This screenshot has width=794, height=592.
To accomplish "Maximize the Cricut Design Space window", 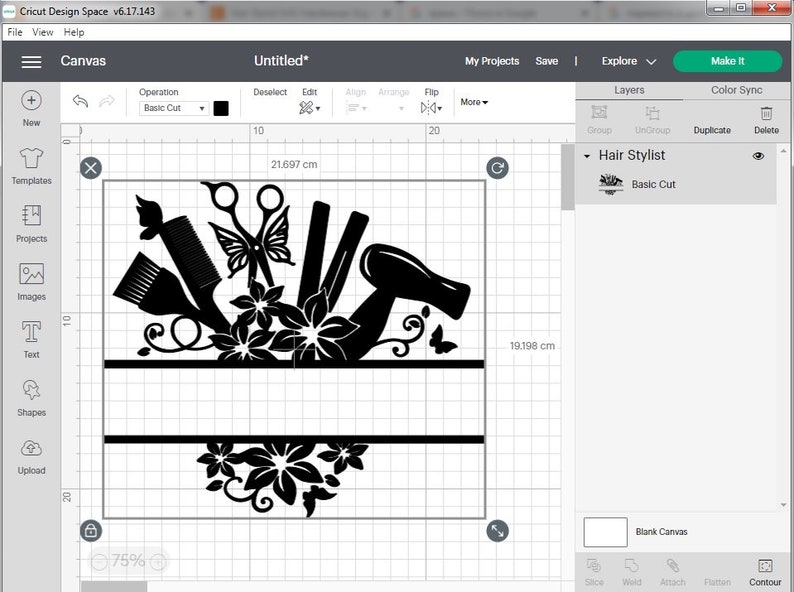I will pyautogui.click(x=741, y=8).
